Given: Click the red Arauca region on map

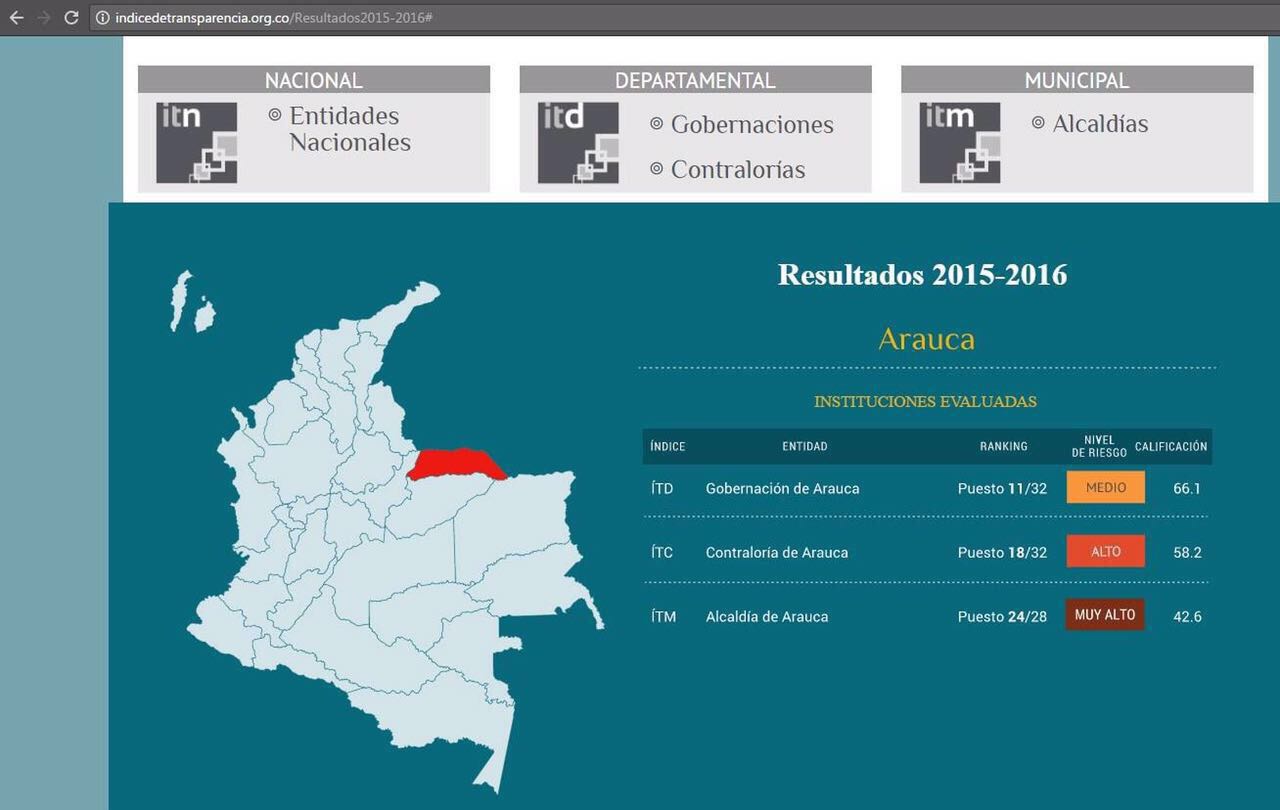Looking at the screenshot, I should (455, 464).
